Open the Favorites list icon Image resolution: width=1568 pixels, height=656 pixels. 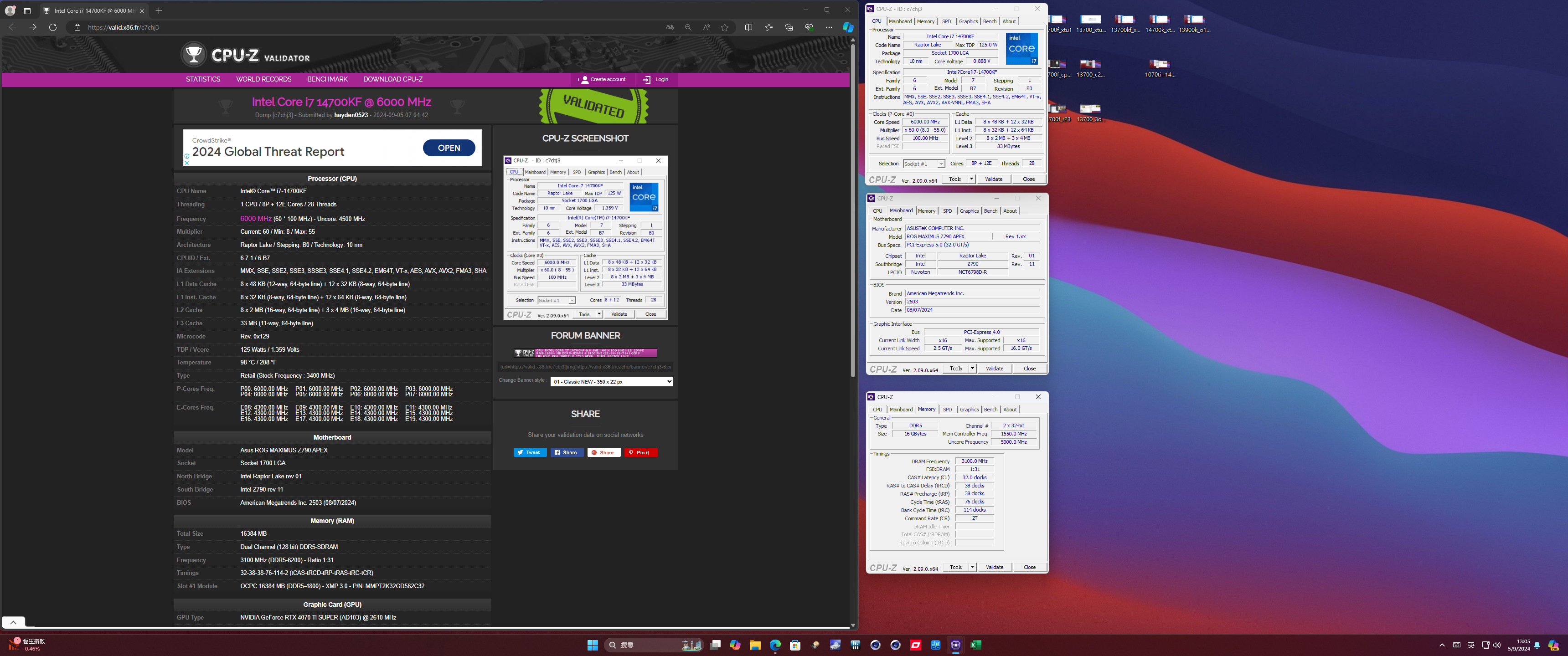[769, 27]
